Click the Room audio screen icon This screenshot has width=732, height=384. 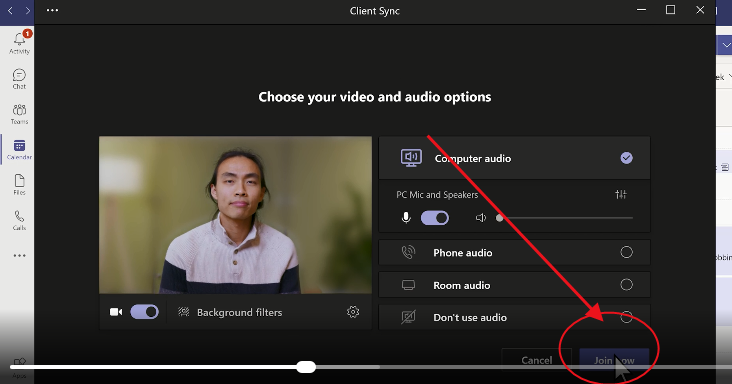tap(408, 285)
